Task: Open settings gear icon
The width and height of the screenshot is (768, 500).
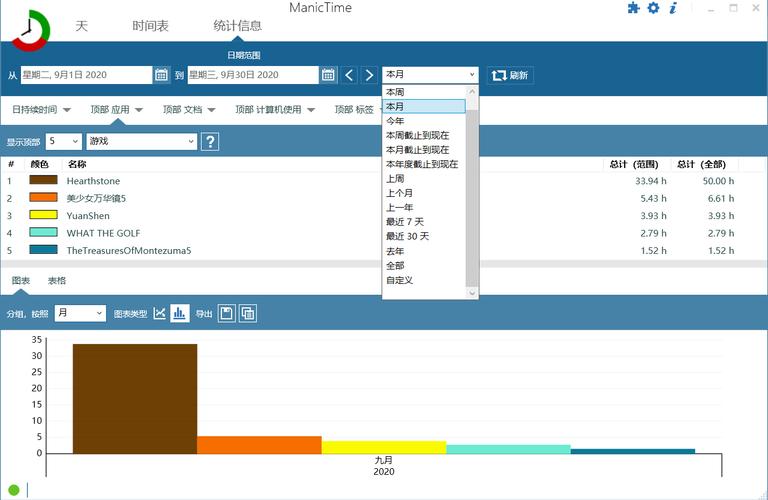Action: click(x=653, y=8)
